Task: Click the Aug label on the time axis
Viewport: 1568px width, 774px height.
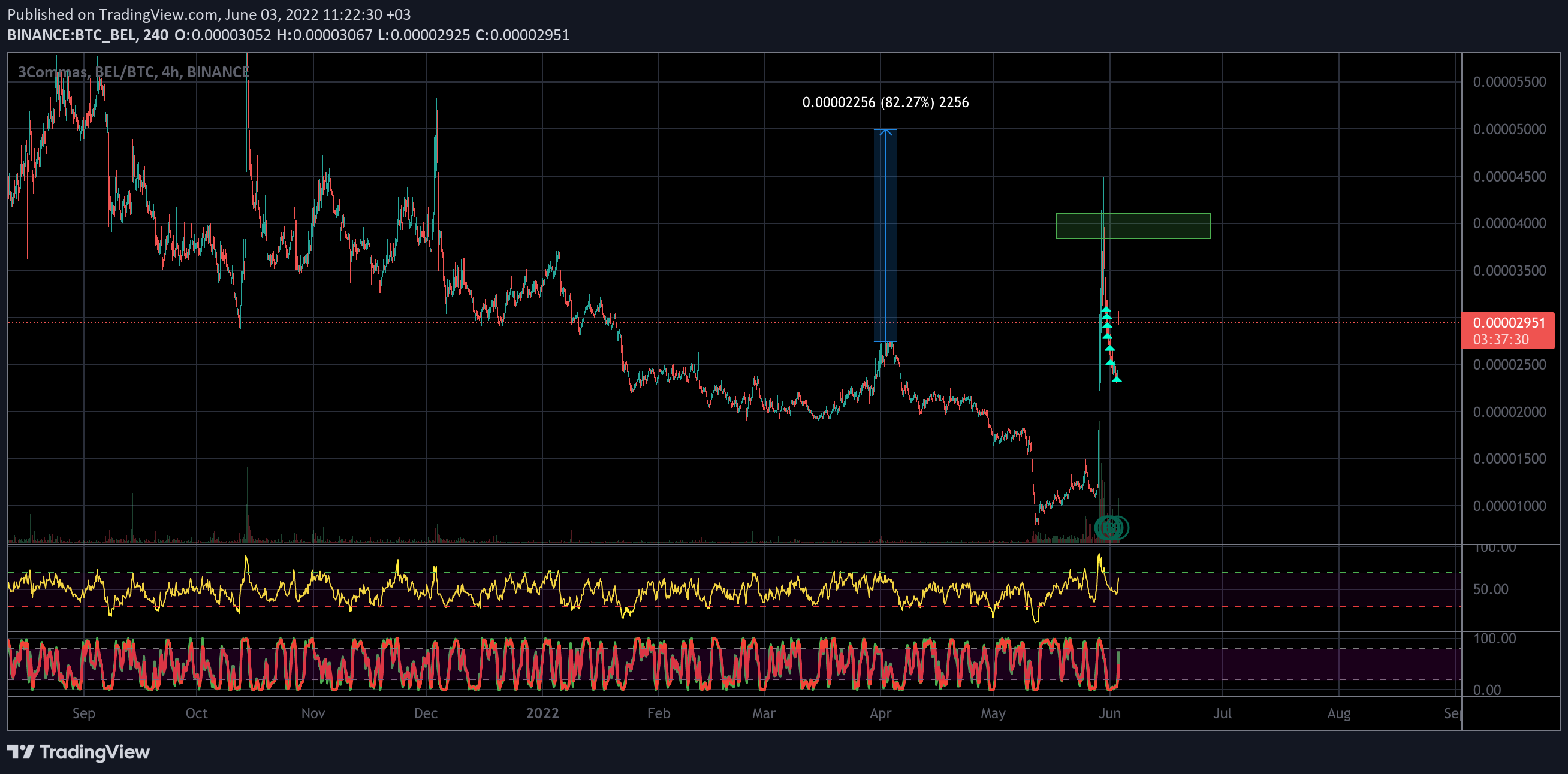Action: click(x=1338, y=713)
